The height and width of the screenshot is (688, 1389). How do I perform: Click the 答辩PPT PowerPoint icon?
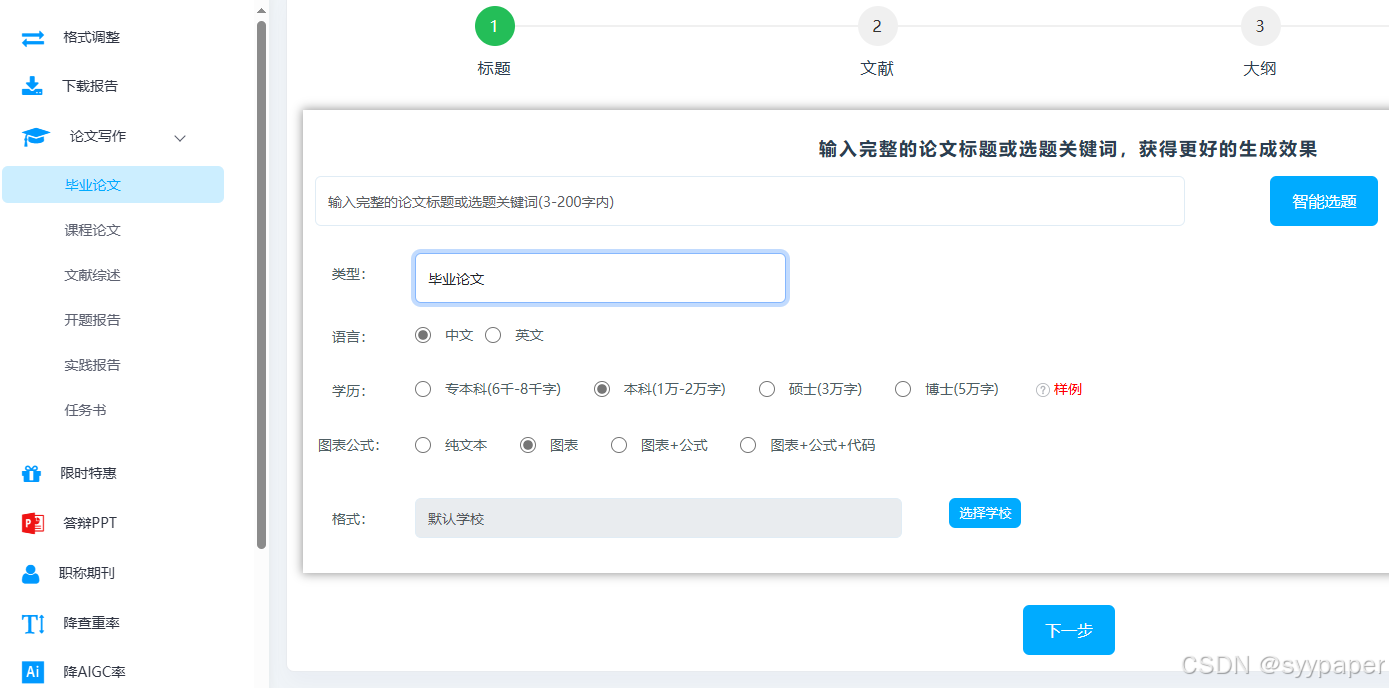[x=33, y=523]
